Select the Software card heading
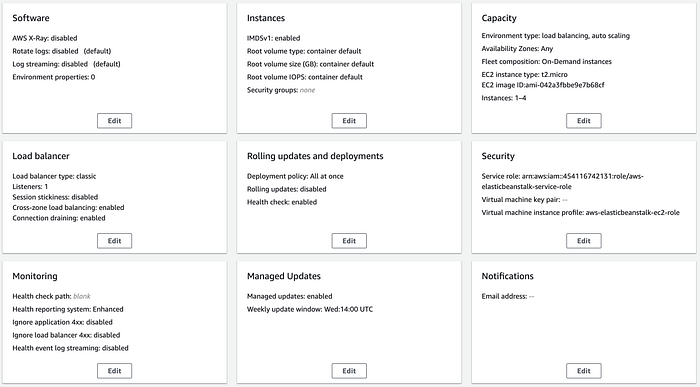This screenshot has height=387, width=700. coord(31,18)
